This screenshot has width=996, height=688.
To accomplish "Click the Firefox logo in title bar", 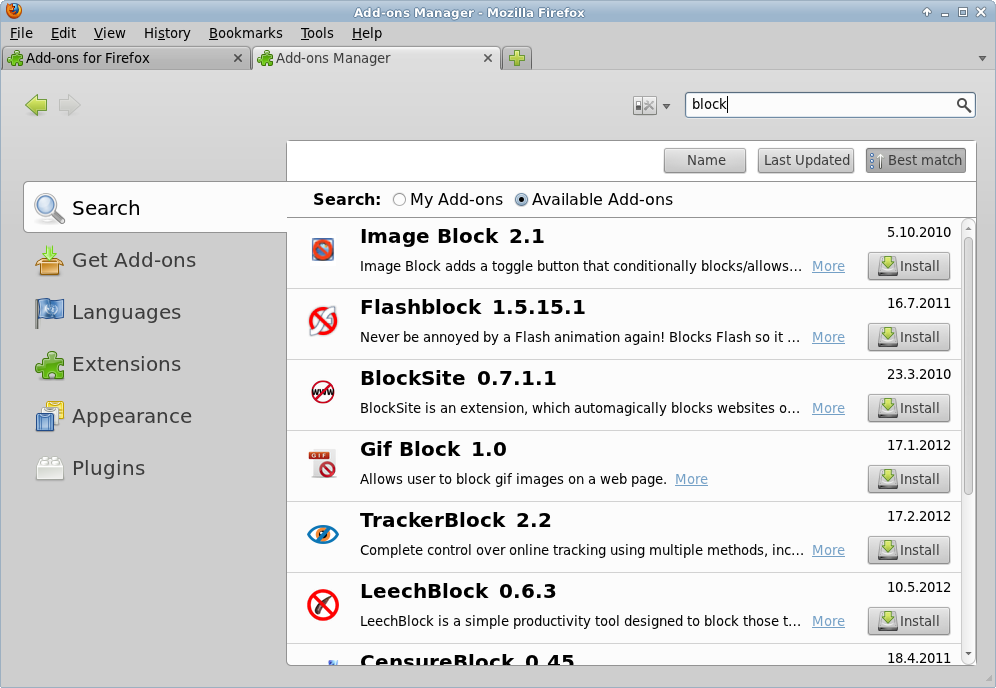I will (13, 11).
